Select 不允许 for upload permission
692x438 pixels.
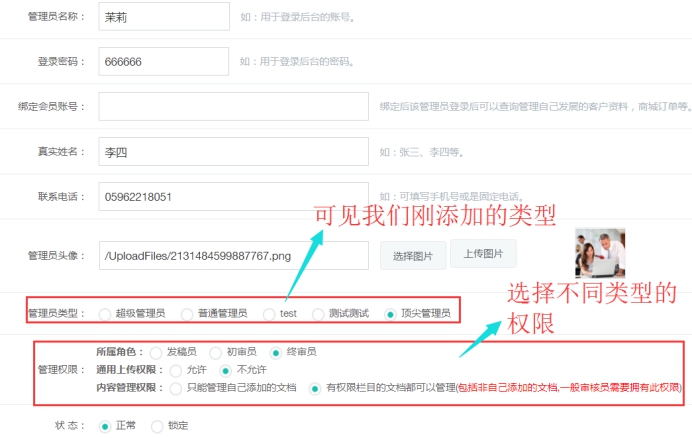click(226, 370)
